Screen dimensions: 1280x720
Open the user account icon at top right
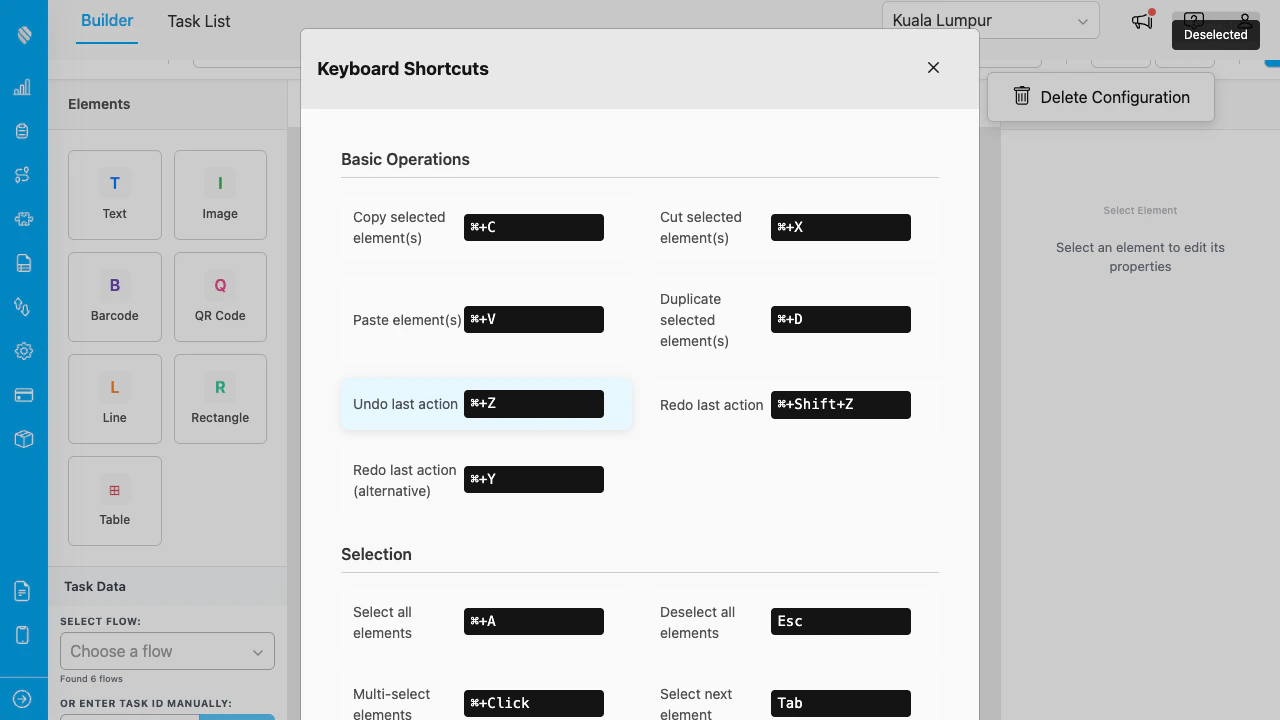1244,20
